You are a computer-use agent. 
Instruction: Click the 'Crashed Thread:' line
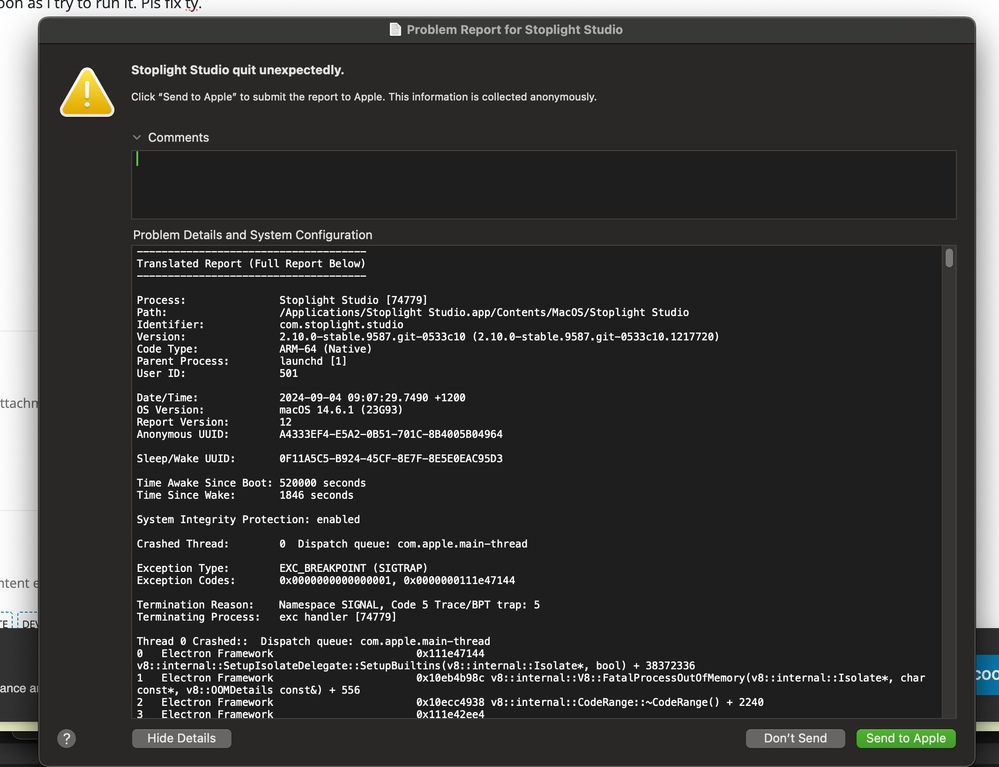[332, 543]
